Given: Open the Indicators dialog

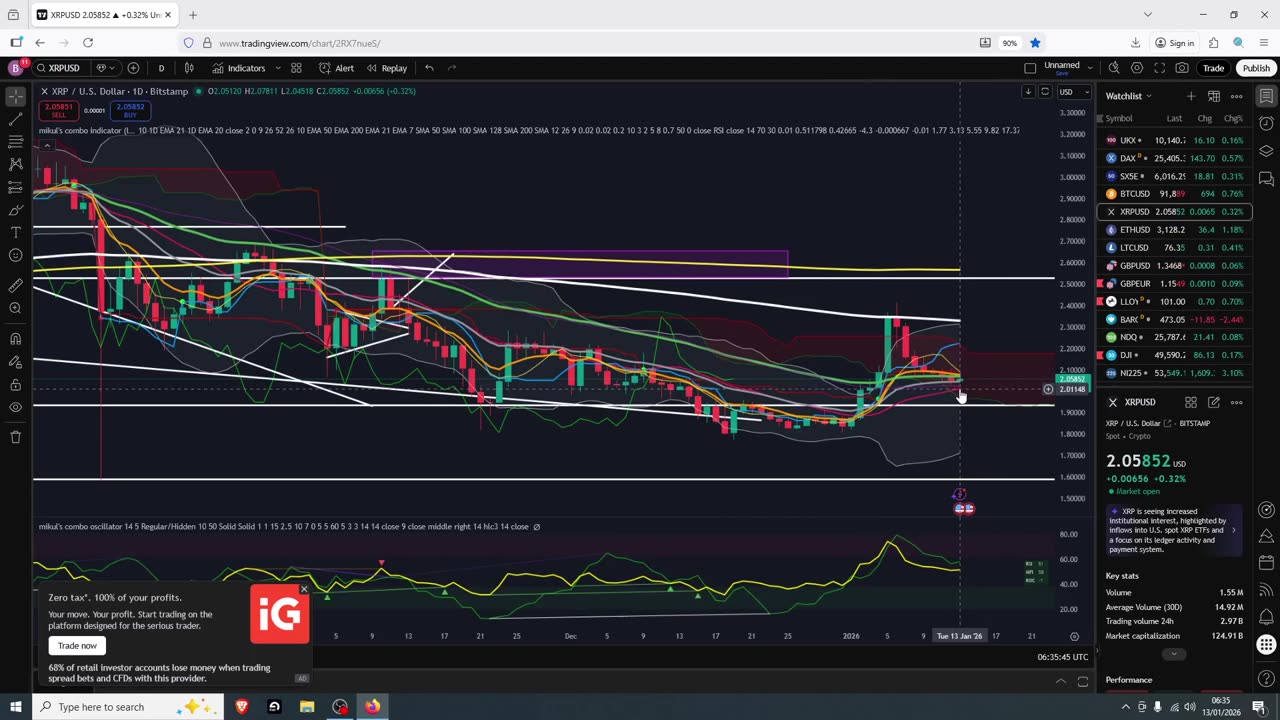Looking at the screenshot, I should pos(238,68).
